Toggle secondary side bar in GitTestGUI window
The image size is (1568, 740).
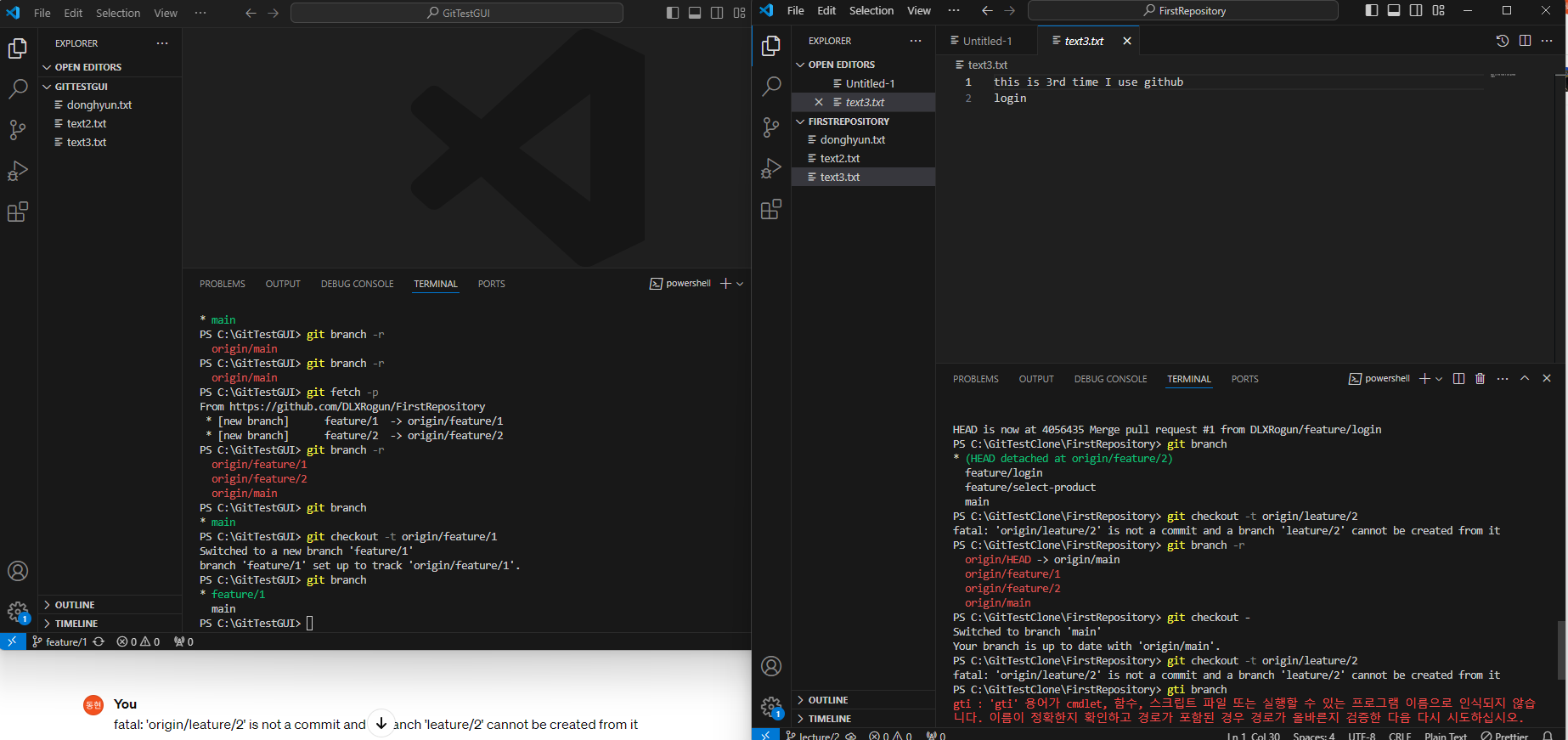pyautogui.click(x=717, y=13)
